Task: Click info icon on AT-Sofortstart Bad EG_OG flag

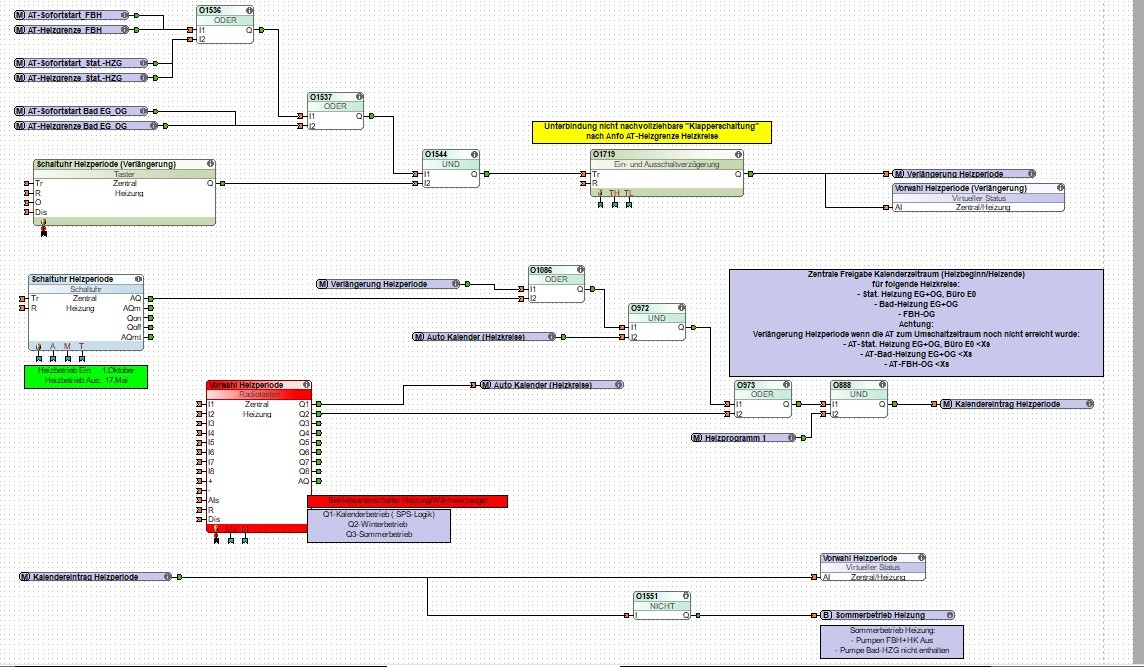Action: click(x=144, y=111)
